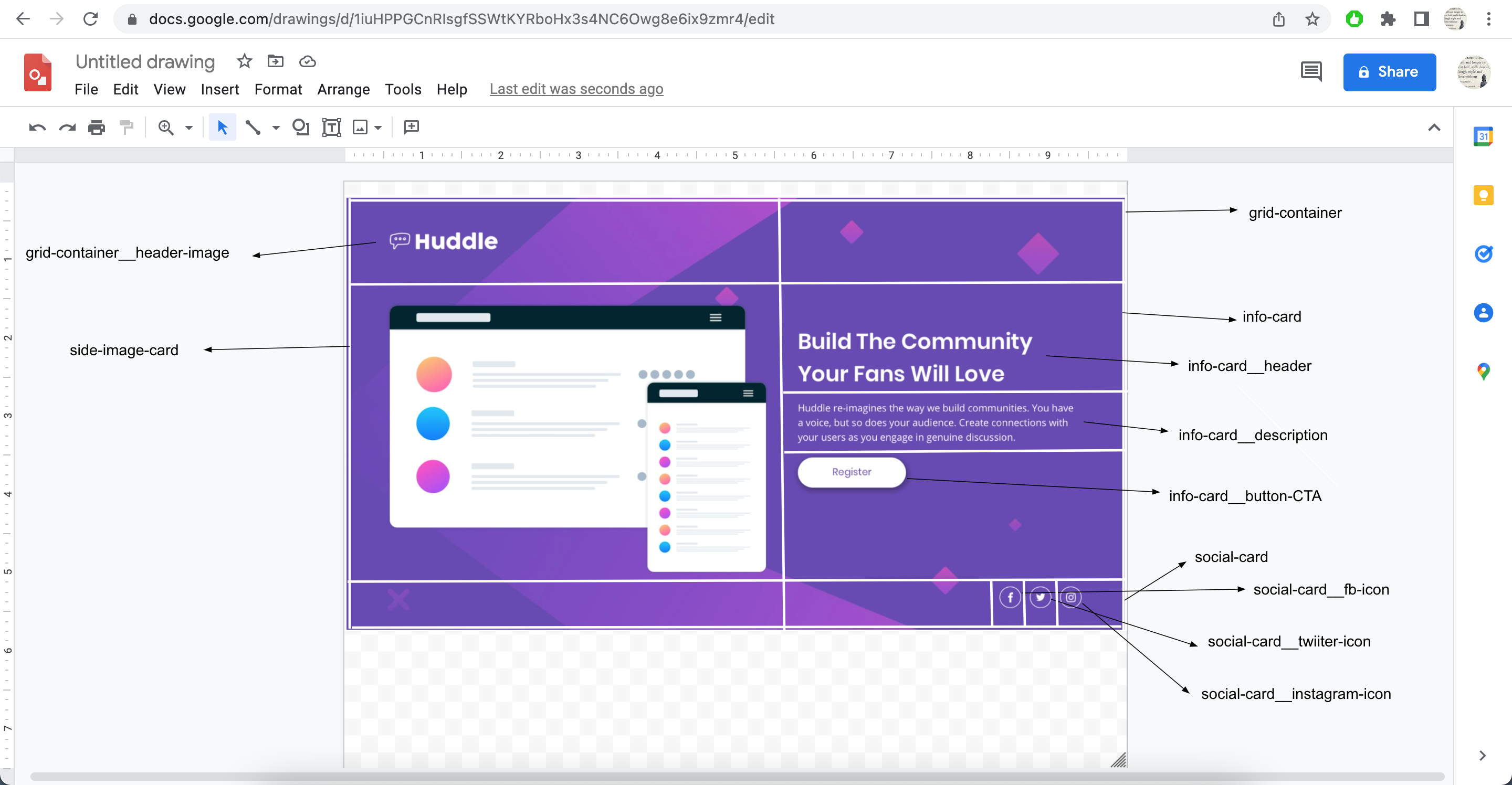Open the Help menu
Screen dimensions: 1512x785
tap(452, 89)
